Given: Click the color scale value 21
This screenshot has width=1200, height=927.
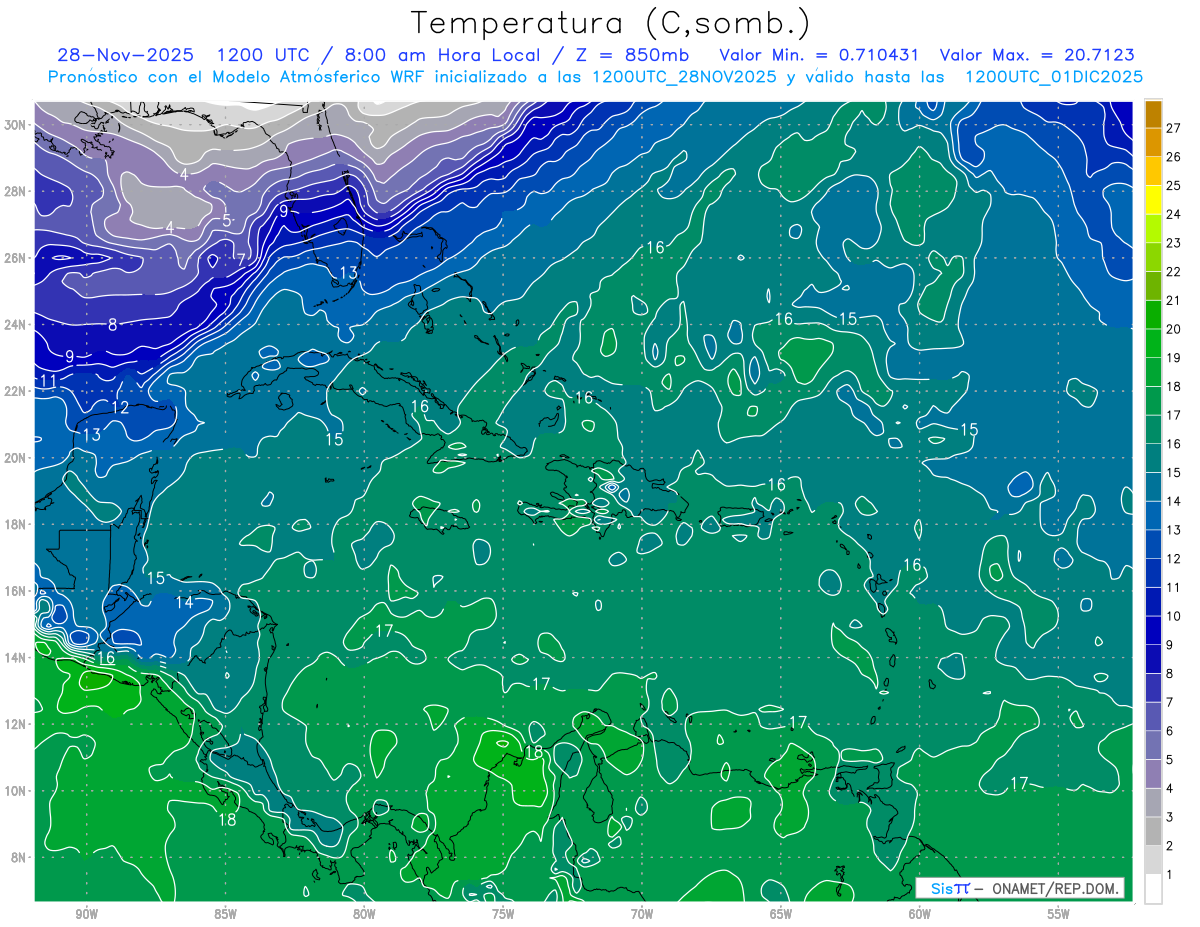Looking at the screenshot, I should click(x=1175, y=300).
